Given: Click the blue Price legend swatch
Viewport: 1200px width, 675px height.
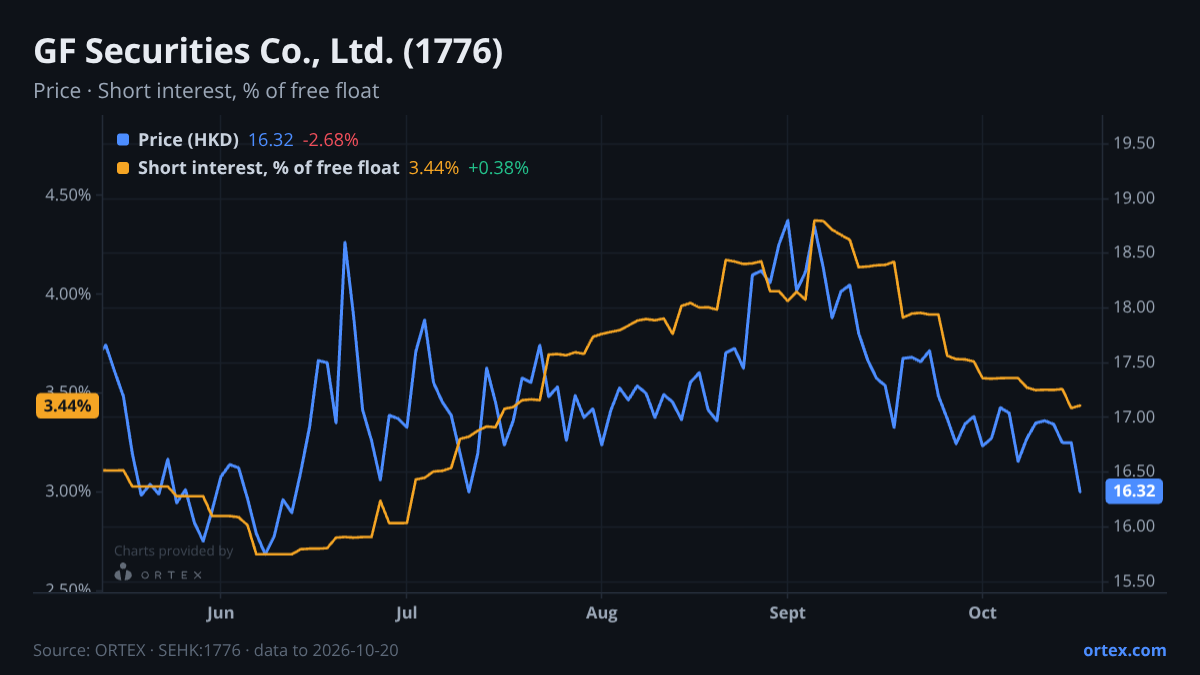Looking at the screenshot, I should point(123,140).
